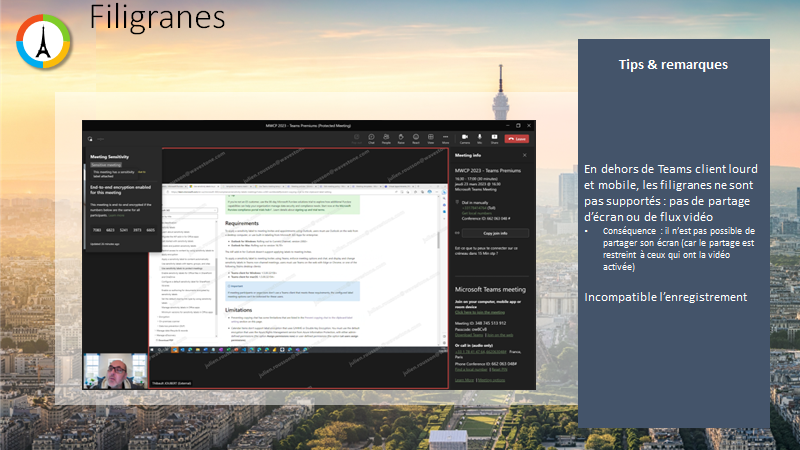Viewport: 800px width, 450px height.
Task: Open the Get local numbers link
Action: 477,213
